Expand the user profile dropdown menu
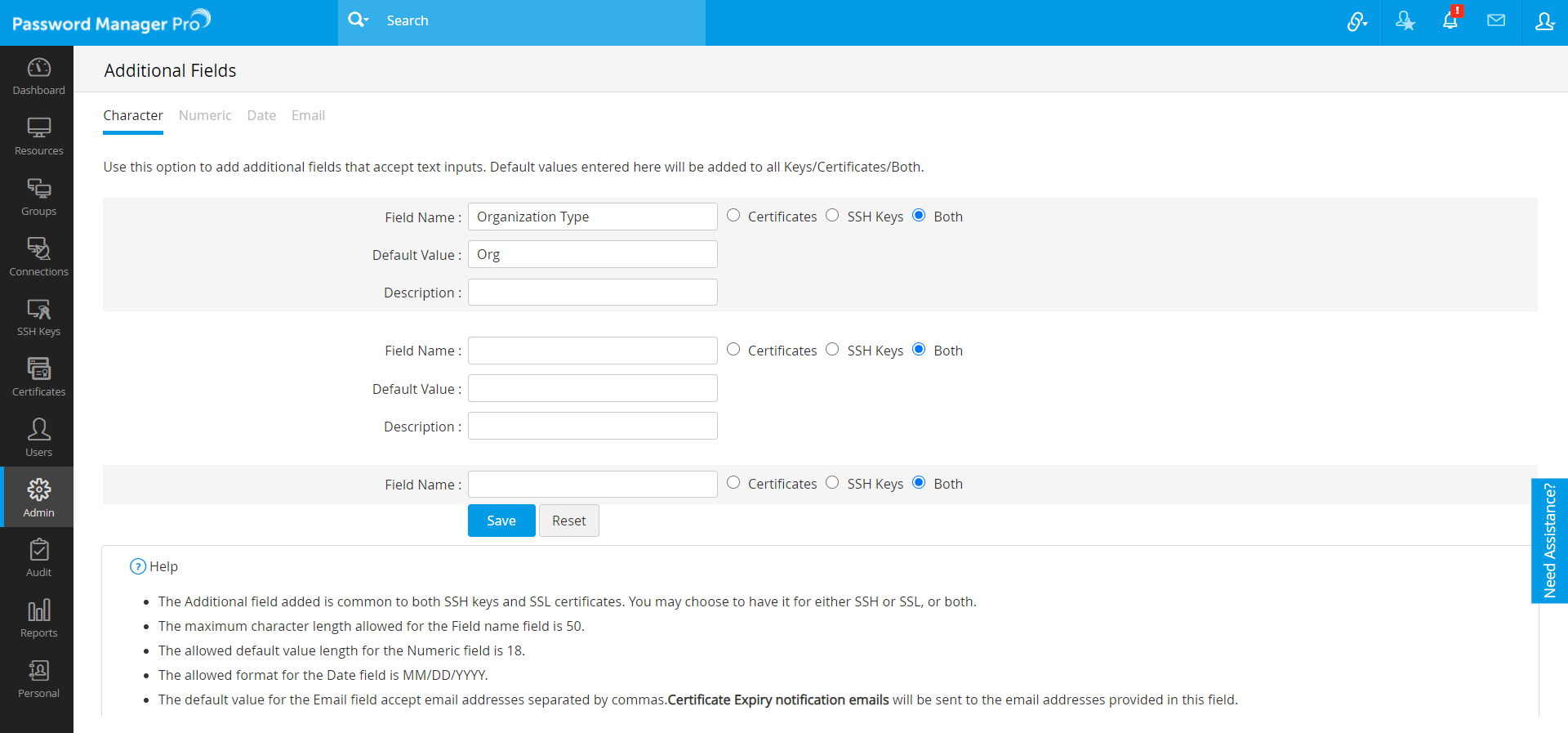 tap(1544, 21)
